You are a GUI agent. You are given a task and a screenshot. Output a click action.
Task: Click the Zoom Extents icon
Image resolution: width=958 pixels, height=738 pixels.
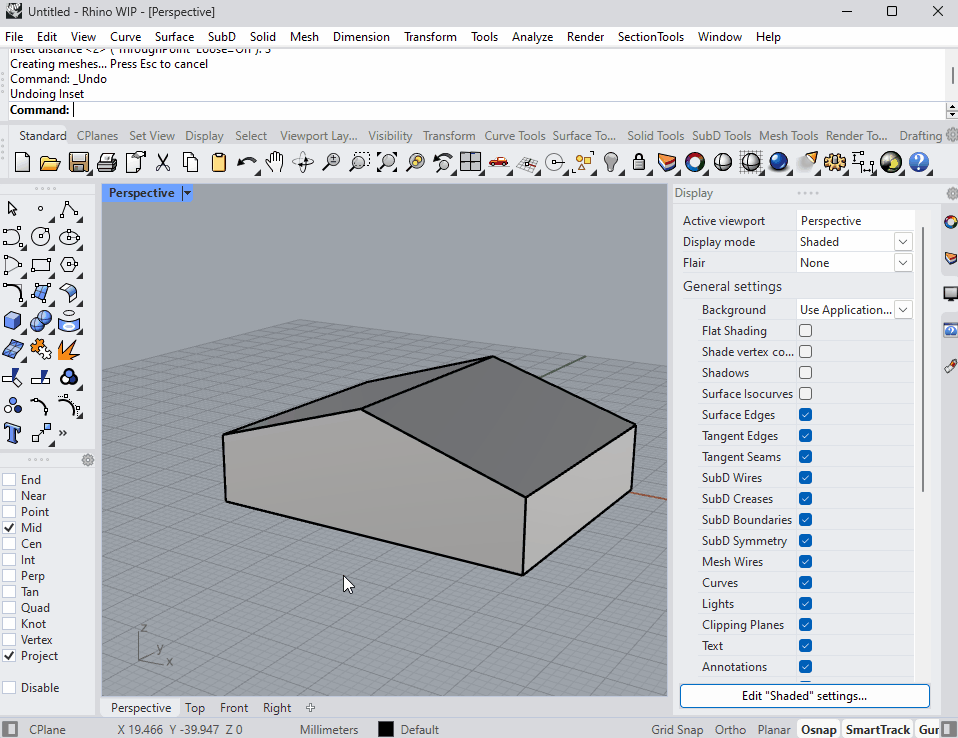pos(387,163)
